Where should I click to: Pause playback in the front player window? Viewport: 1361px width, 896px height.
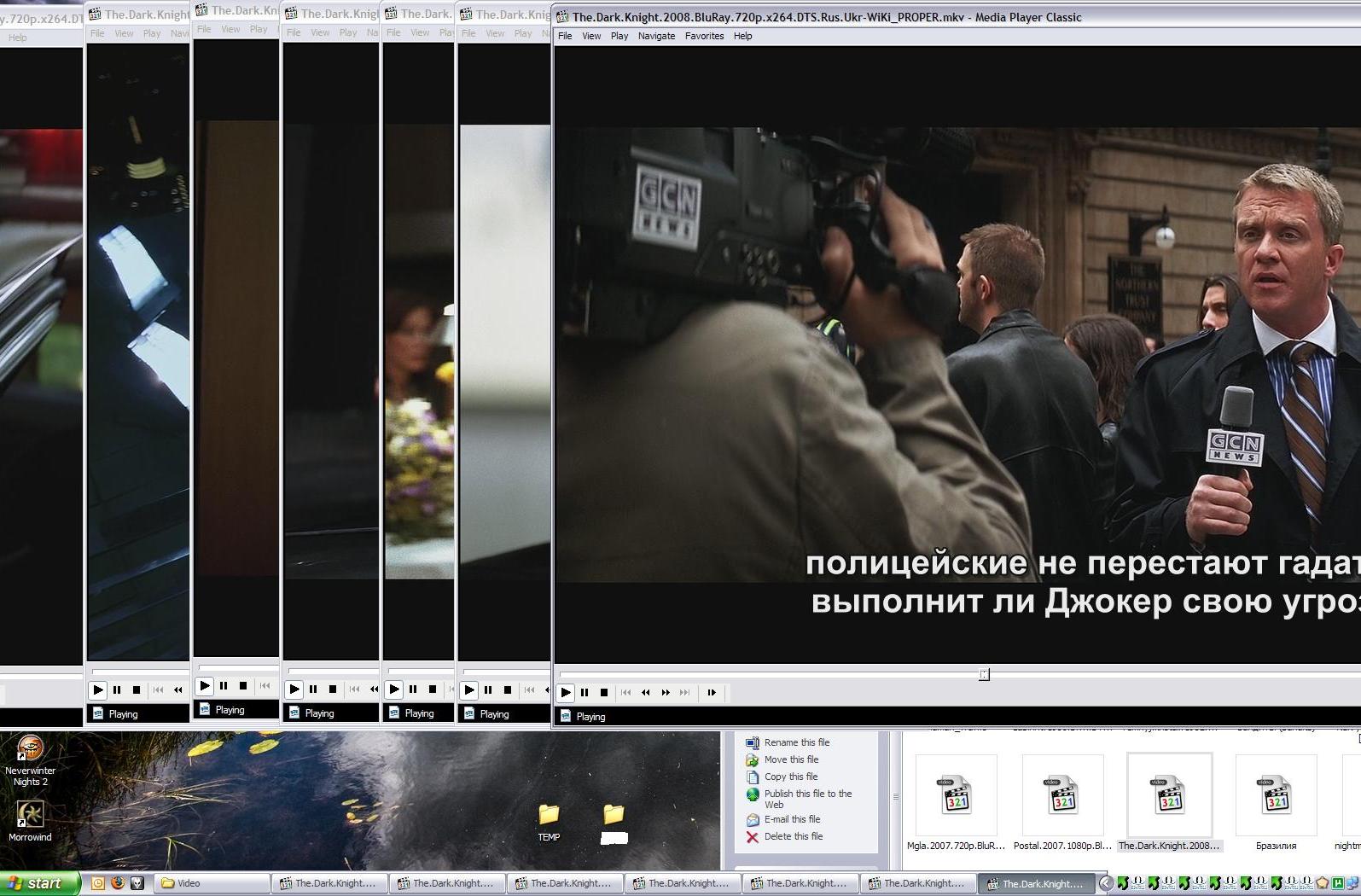[x=585, y=693]
